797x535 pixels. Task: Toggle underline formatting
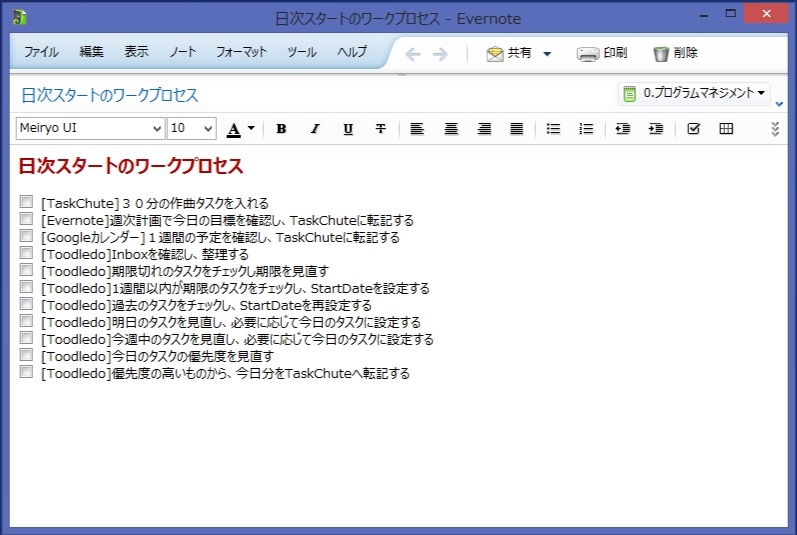tap(347, 128)
